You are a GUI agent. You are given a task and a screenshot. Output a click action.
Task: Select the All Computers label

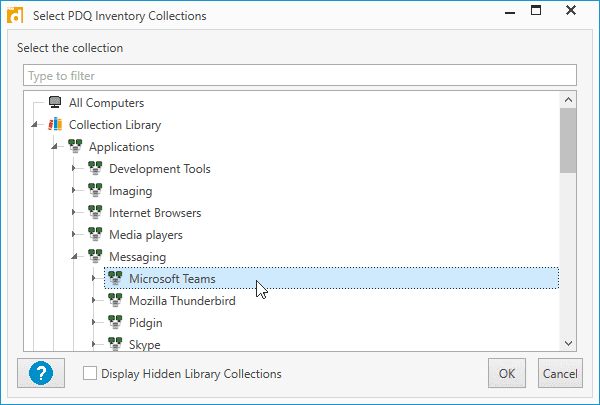[106, 103]
